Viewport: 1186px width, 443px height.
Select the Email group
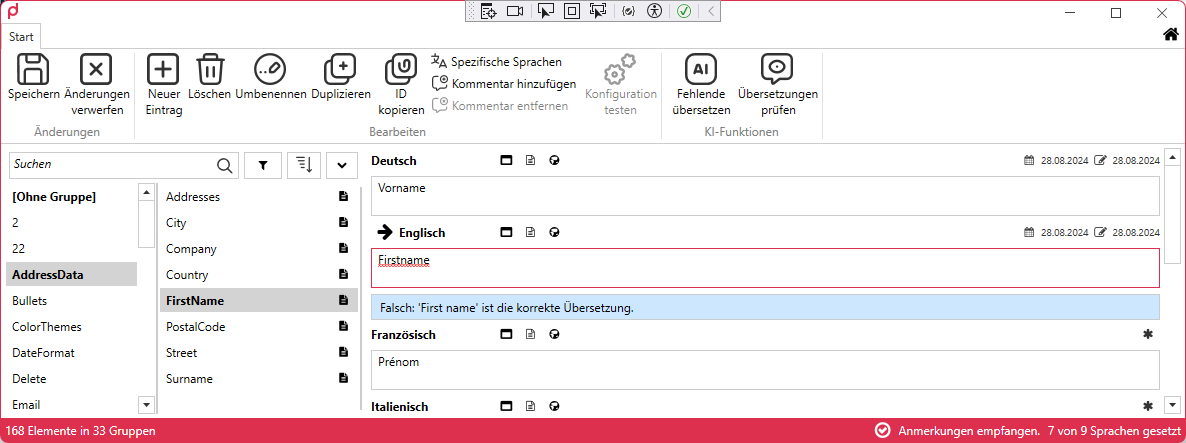pyautogui.click(x=71, y=404)
